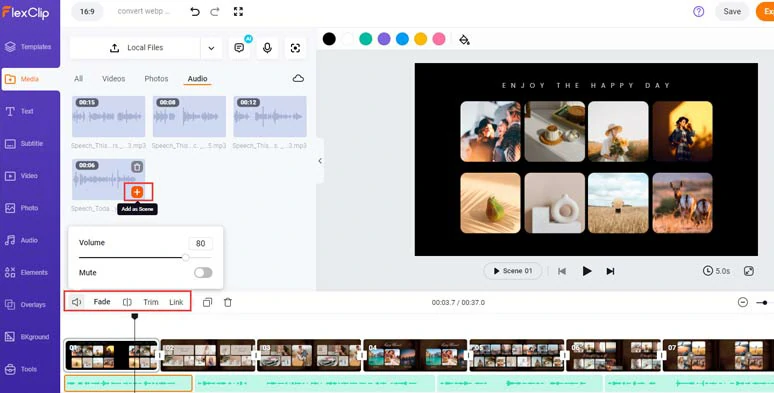Select the 00:12 audio clip

pos(270,117)
